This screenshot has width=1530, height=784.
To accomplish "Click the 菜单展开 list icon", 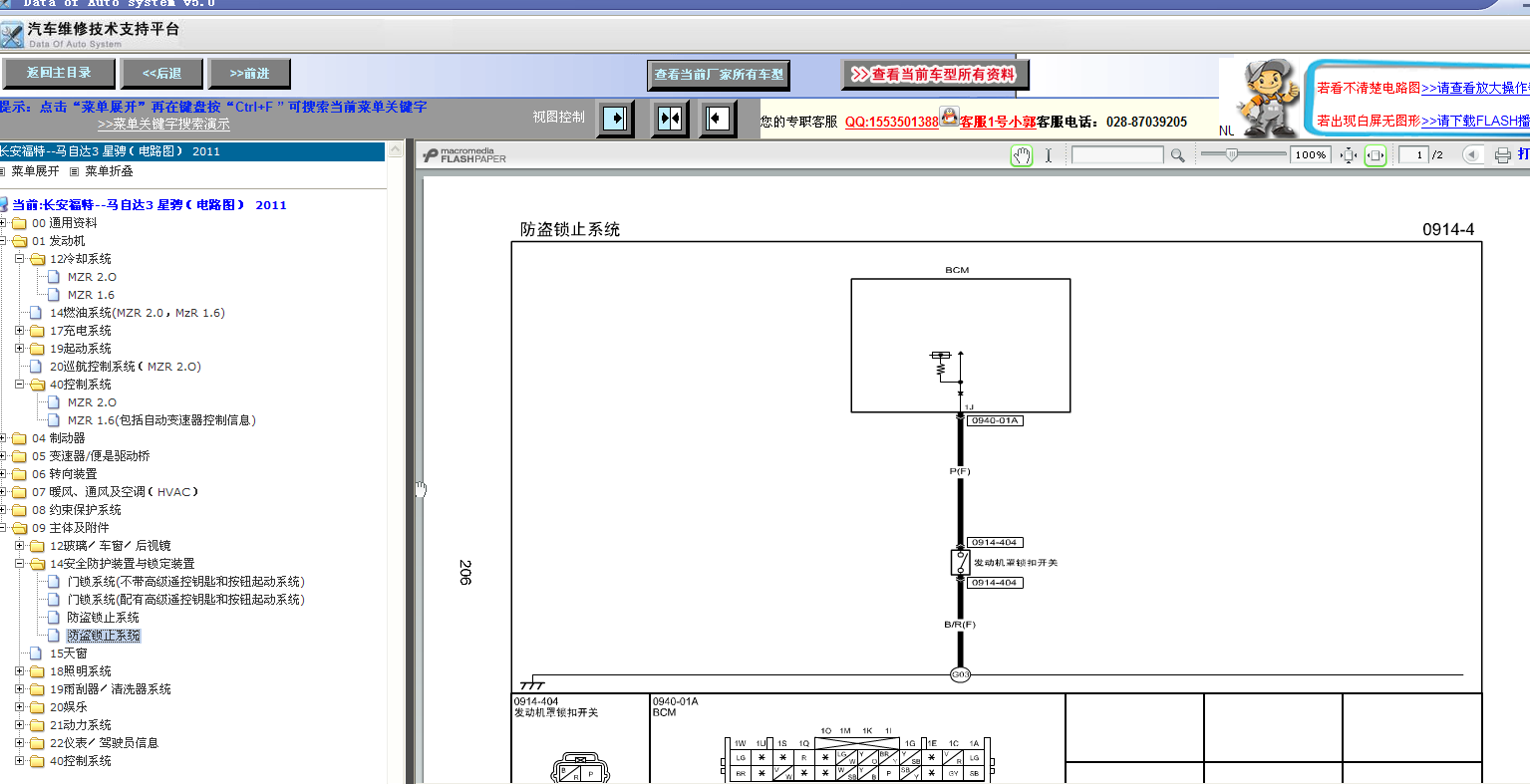I will point(4,171).
